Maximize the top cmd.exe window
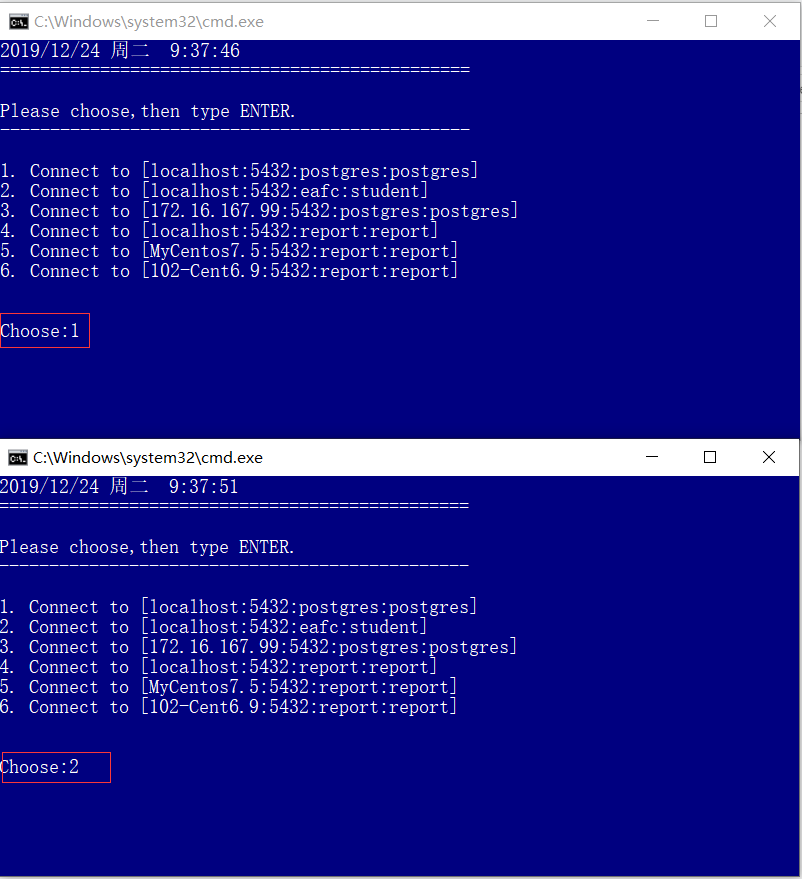Screen dimensions: 802x879 pos(711,21)
